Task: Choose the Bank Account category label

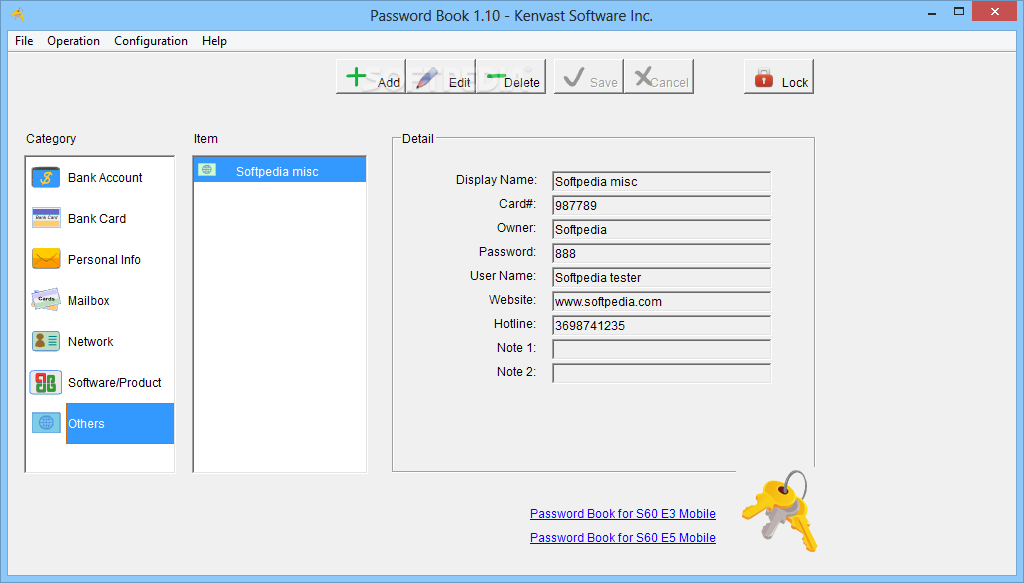Action: click(x=105, y=178)
